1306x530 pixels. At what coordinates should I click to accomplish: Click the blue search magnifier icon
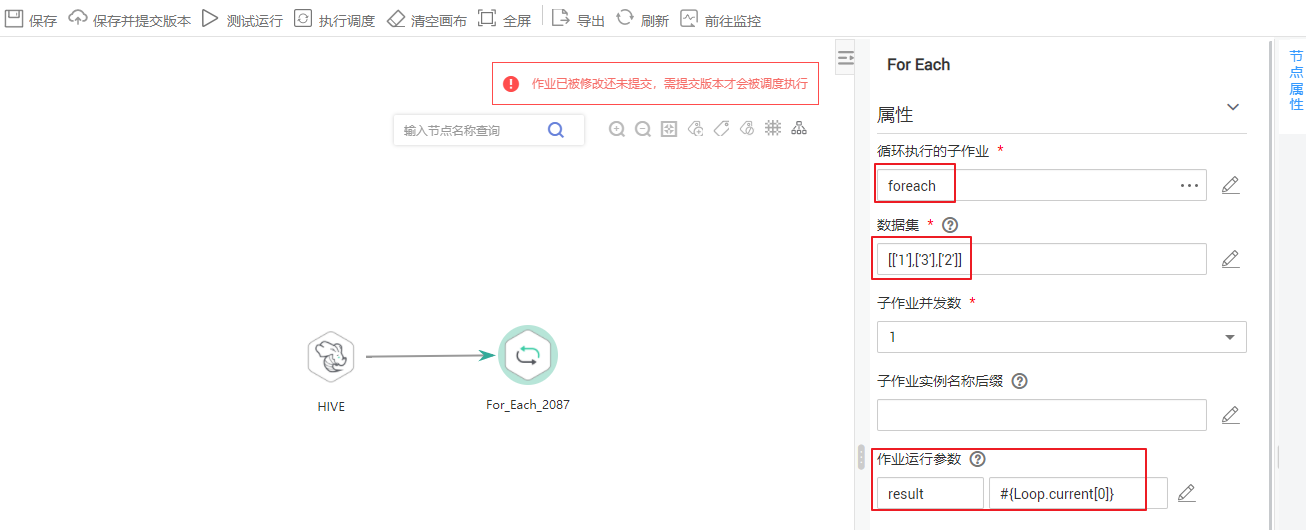(x=556, y=129)
